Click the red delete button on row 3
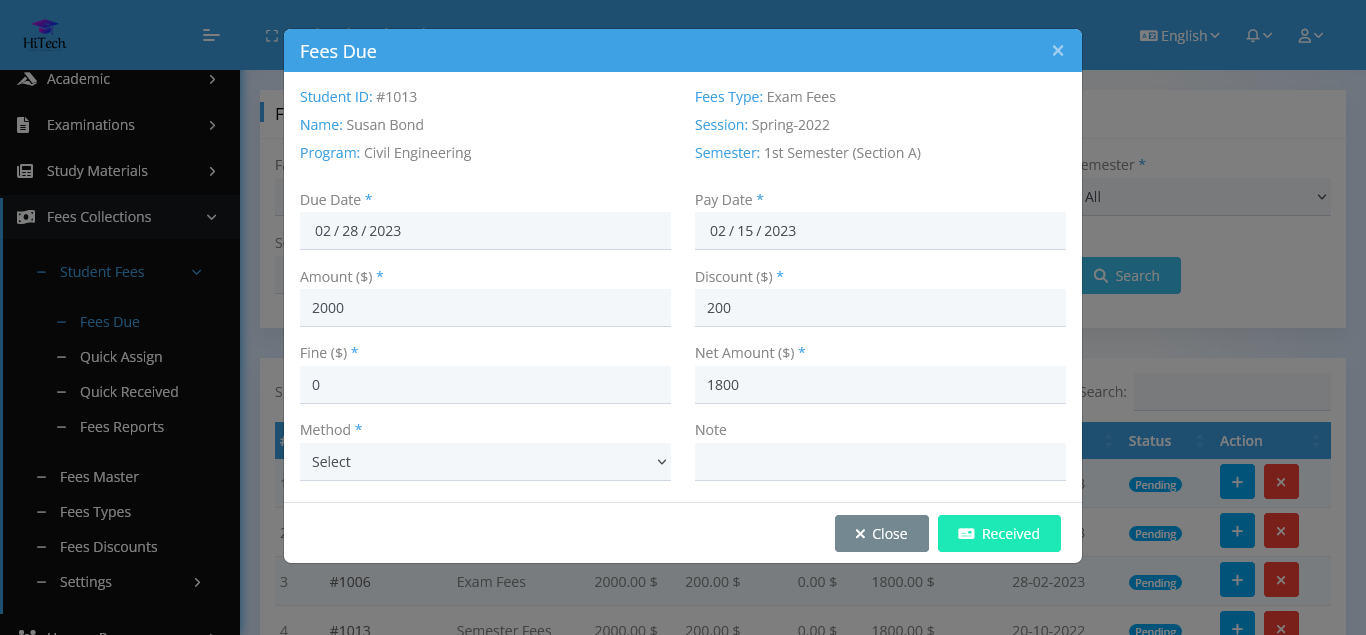1366x635 pixels. click(1281, 579)
